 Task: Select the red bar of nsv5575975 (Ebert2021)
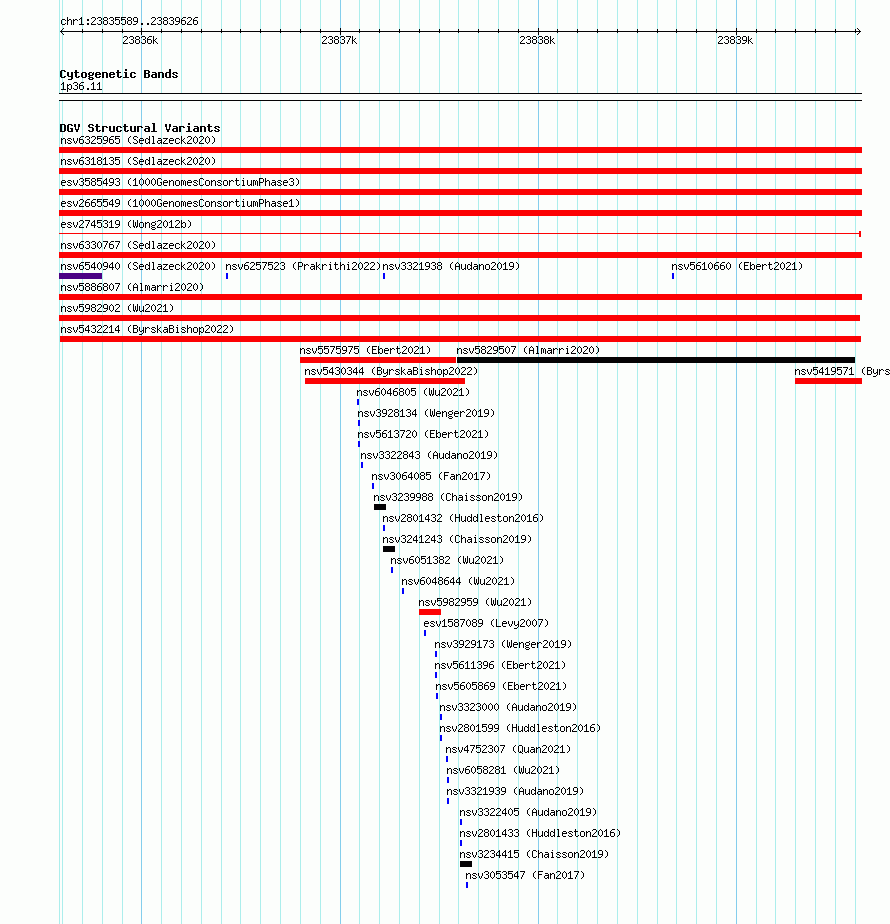click(x=378, y=360)
